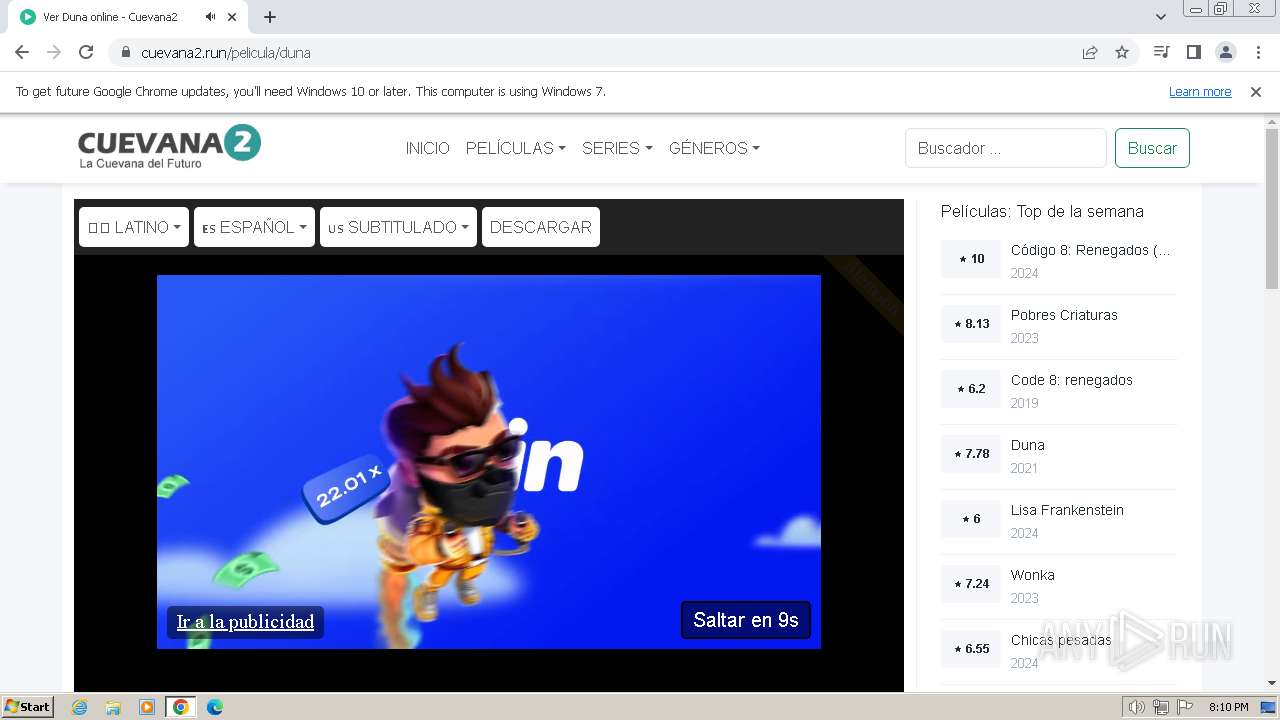1280x720 pixels.
Task: Click the 'Saltar en 9s' skip button
Action: click(x=746, y=620)
